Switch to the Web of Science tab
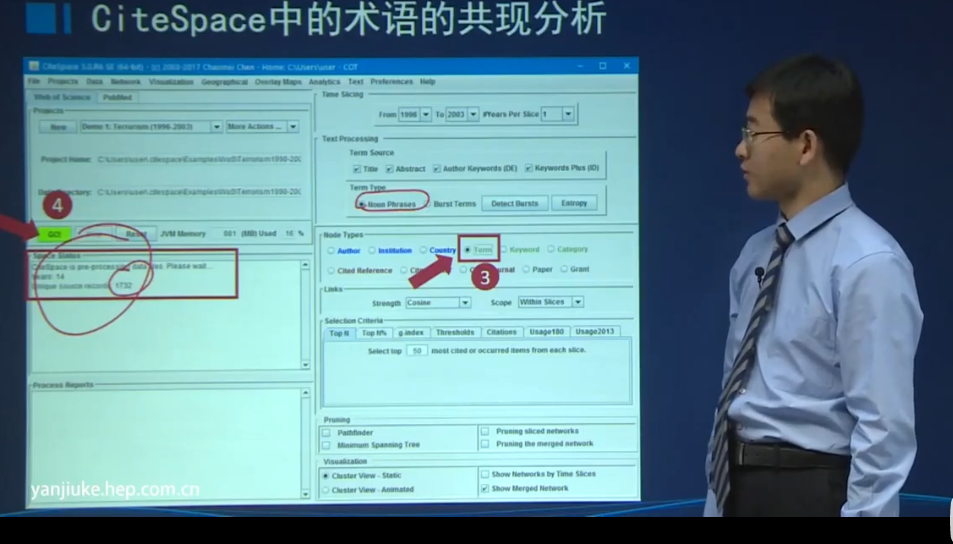 (61, 97)
